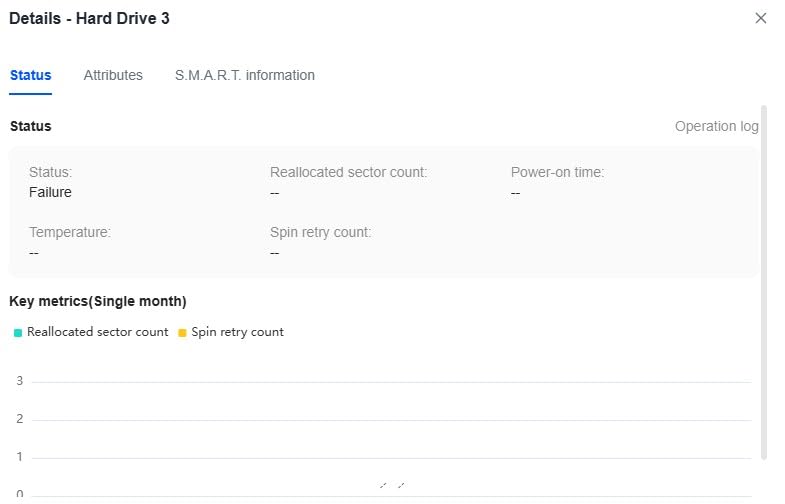Click the chart y-axis label 2
This screenshot has height=504, width=785.
tap(20, 418)
